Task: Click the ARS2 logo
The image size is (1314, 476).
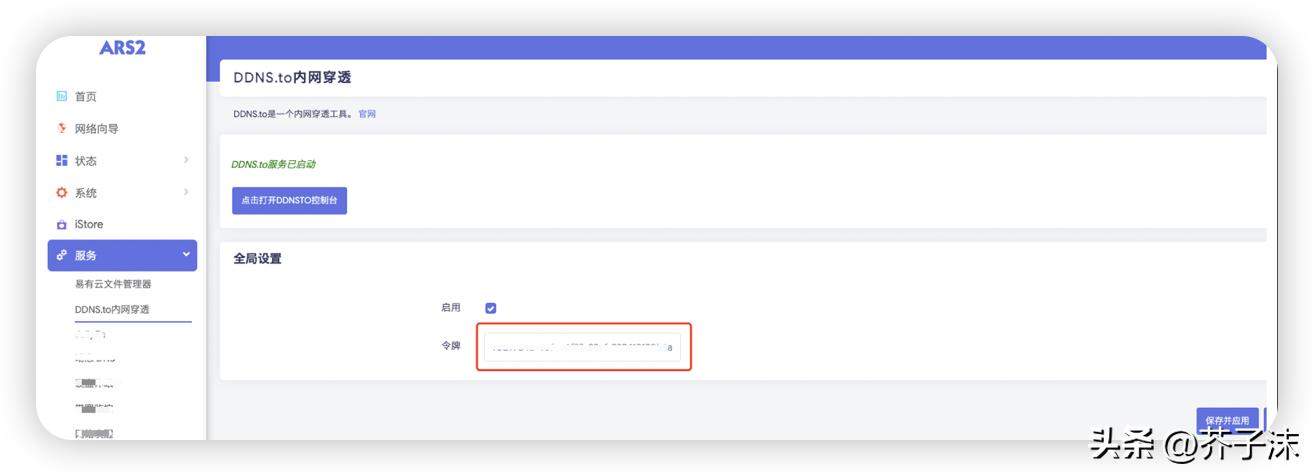Action: pos(122,47)
